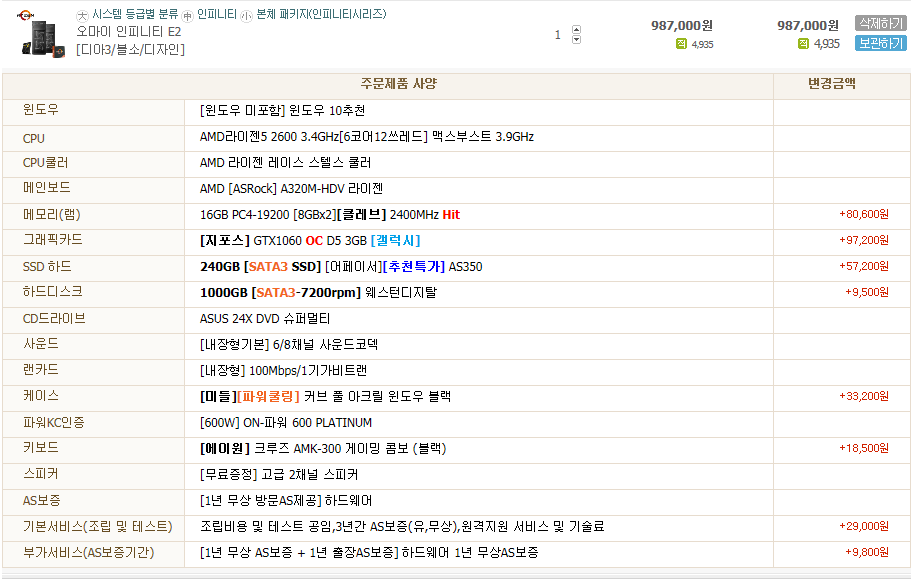Click the +33,200원 case price change
The height and width of the screenshot is (581, 913).
coord(864,396)
